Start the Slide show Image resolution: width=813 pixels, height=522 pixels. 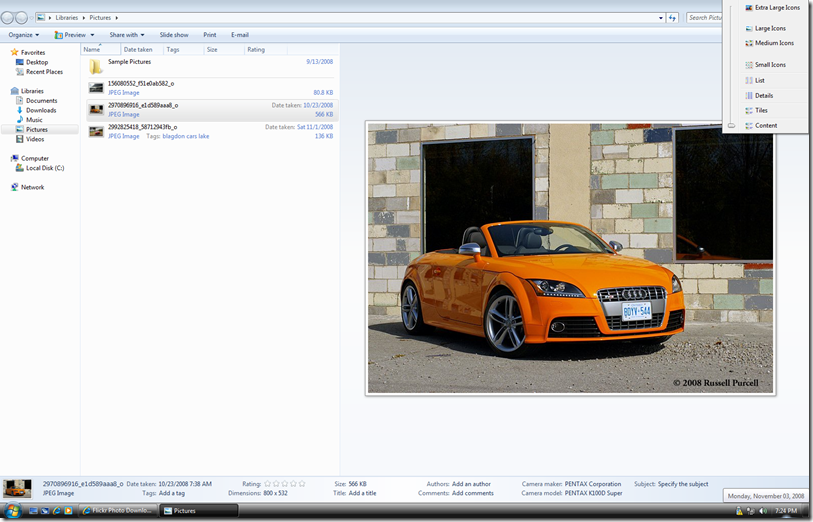click(174, 35)
